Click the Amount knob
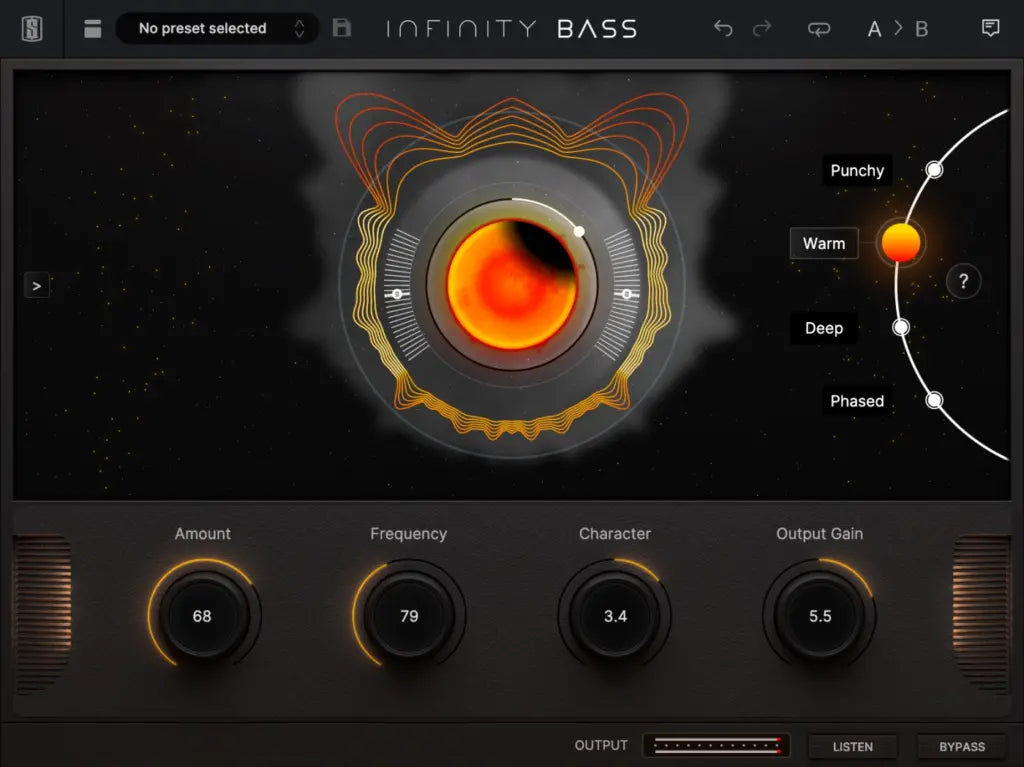This screenshot has height=767, width=1024. [x=203, y=616]
